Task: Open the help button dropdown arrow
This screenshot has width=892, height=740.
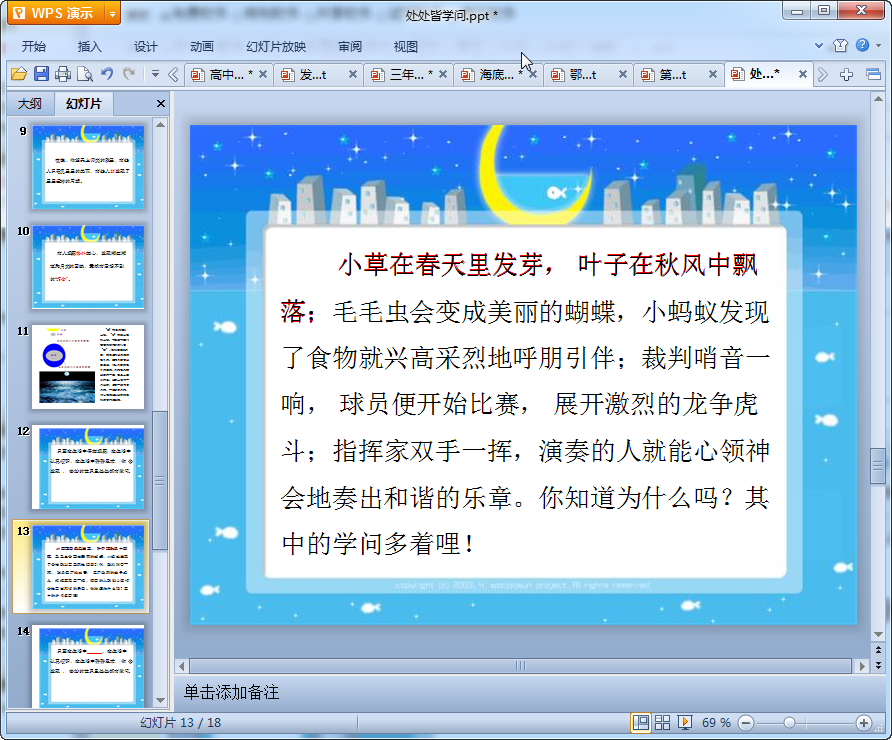Action: pyautogui.click(x=877, y=46)
